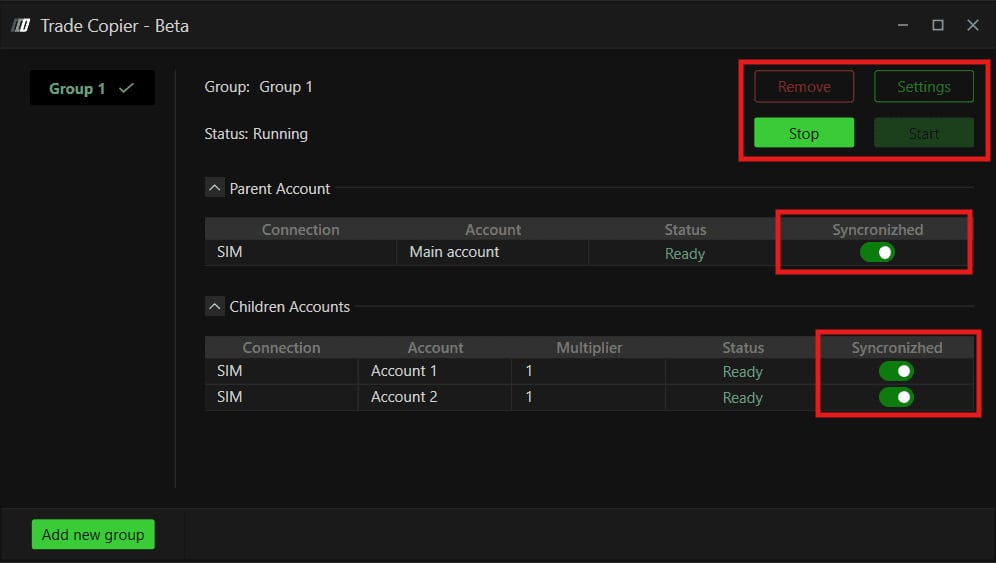Maximize the Trade Copier window
This screenshot has width=996, height=563.
pos(938,25)
